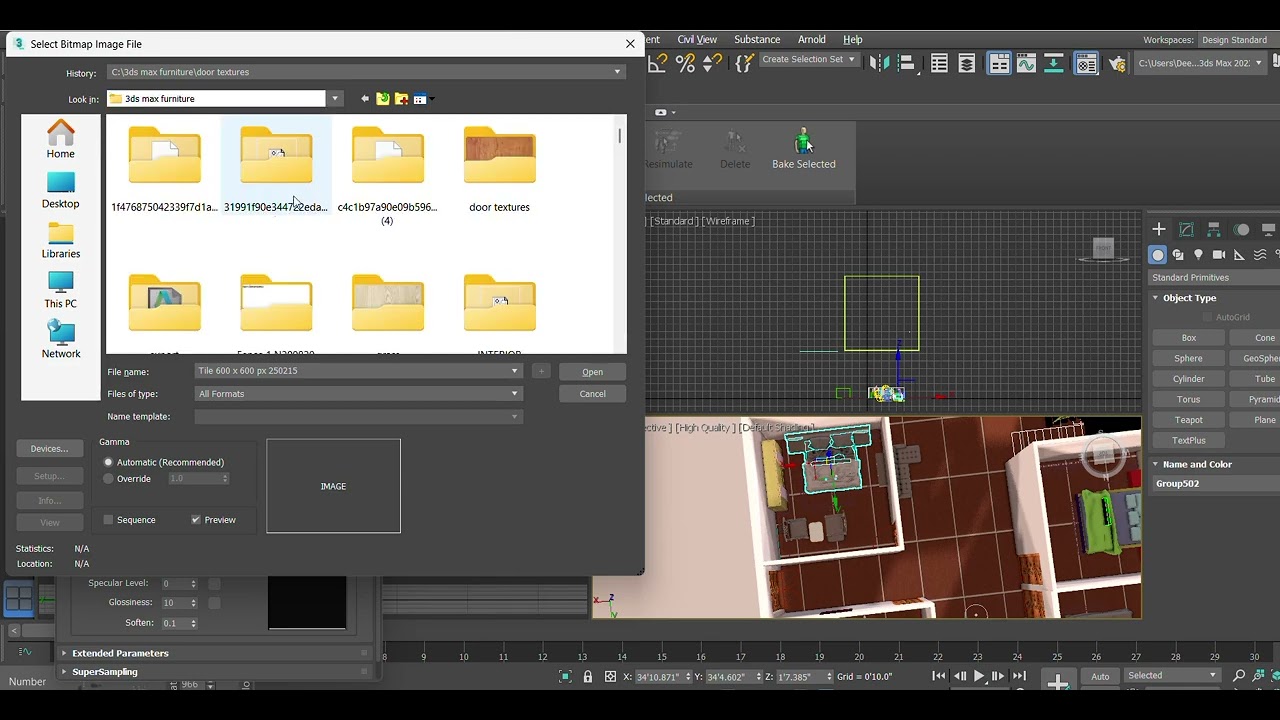Select Automatic (Recommended) gamma option
The width and height of the screenshot is (1280, 720).
click(x=109, y=462)
